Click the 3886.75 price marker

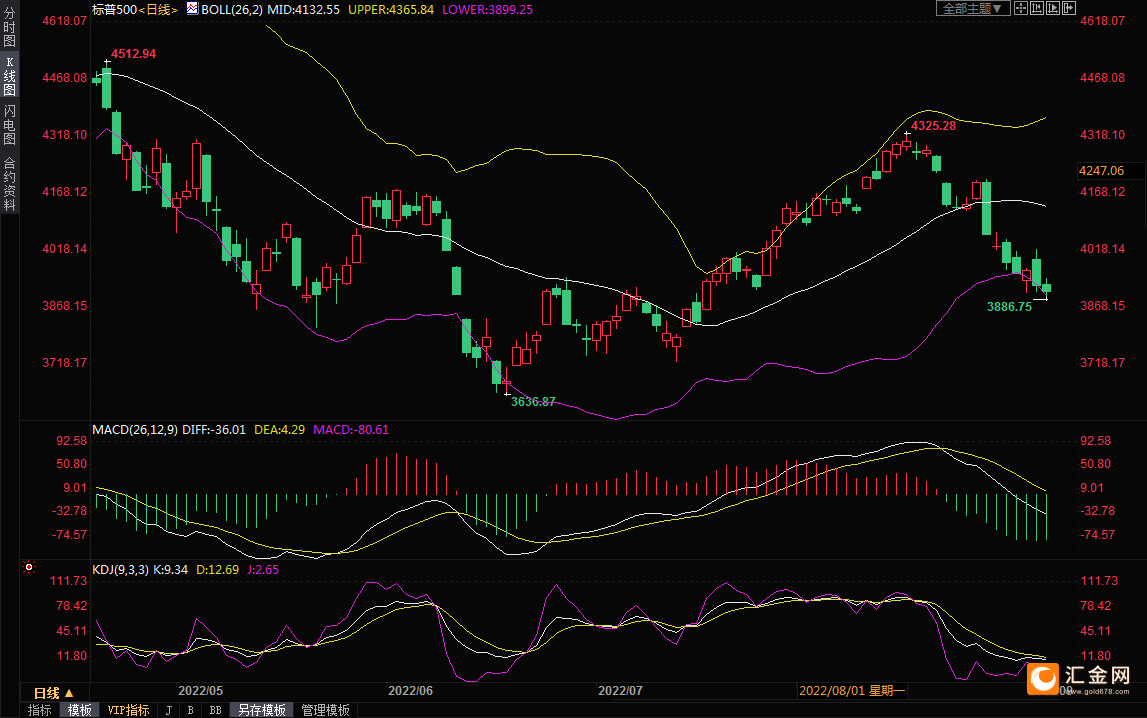1009,307
